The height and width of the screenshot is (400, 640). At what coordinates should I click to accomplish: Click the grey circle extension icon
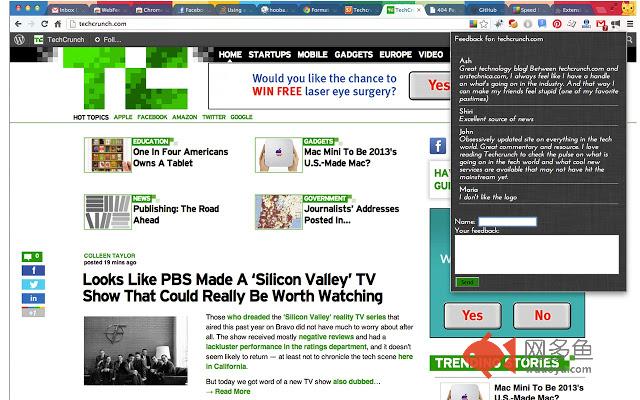click(x=528, y=24)
